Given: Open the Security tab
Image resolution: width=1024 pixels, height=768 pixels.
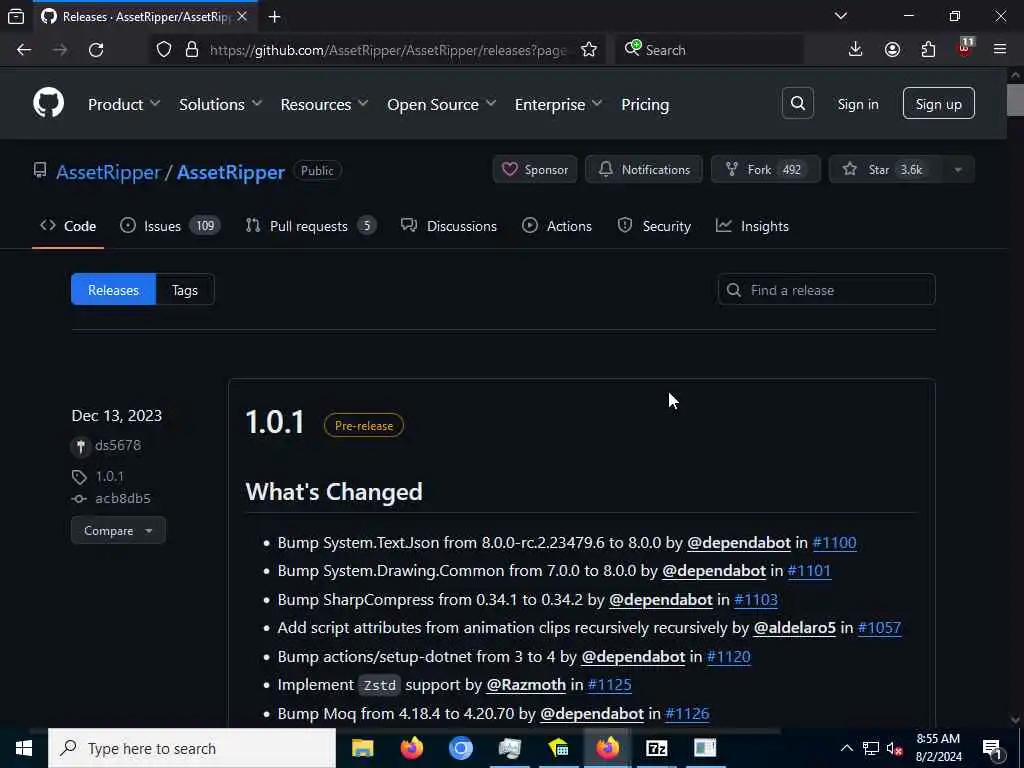Looking at the screenshot, I should [x=654, y=226].
